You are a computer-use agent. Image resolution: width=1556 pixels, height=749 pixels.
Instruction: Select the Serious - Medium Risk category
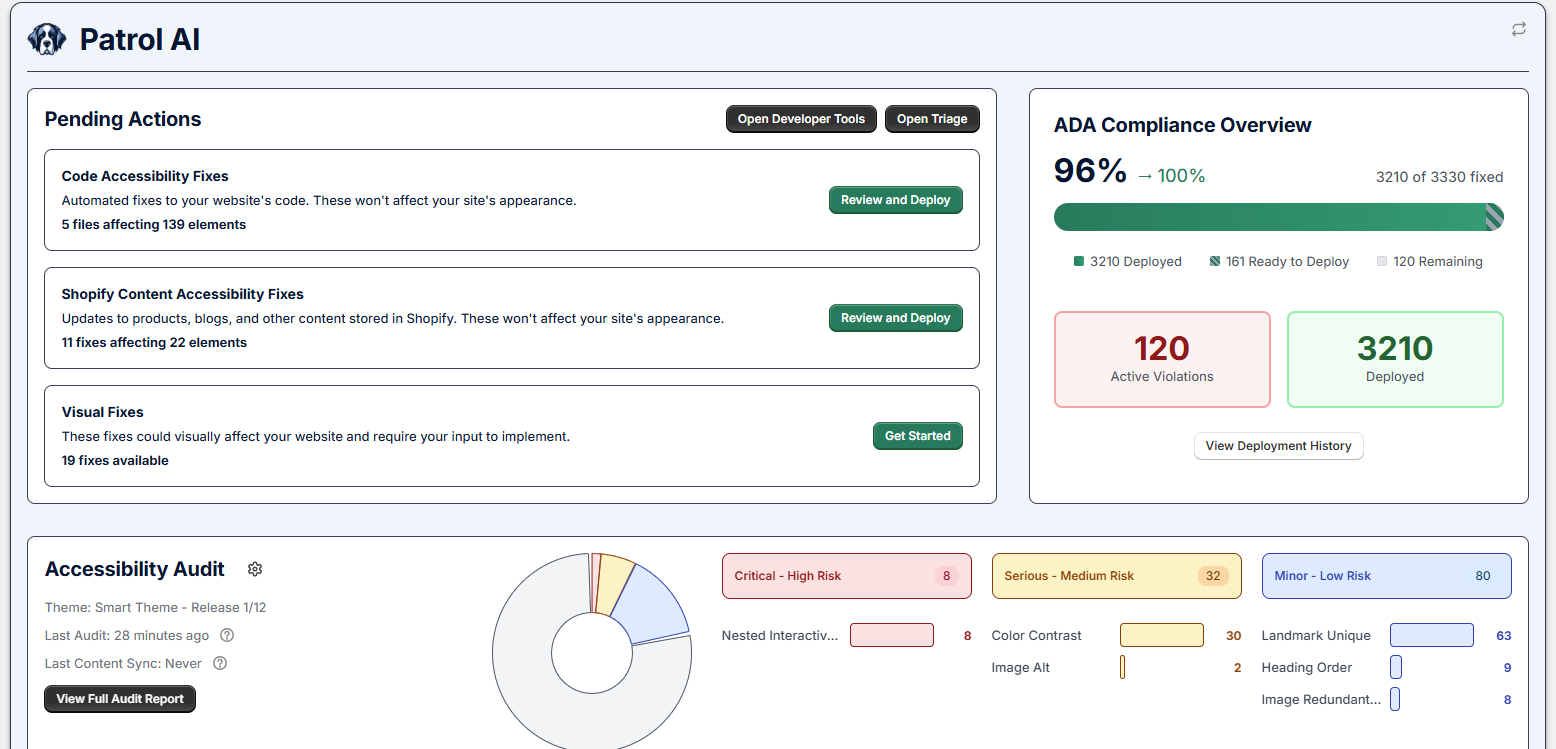pos(1116,576)
